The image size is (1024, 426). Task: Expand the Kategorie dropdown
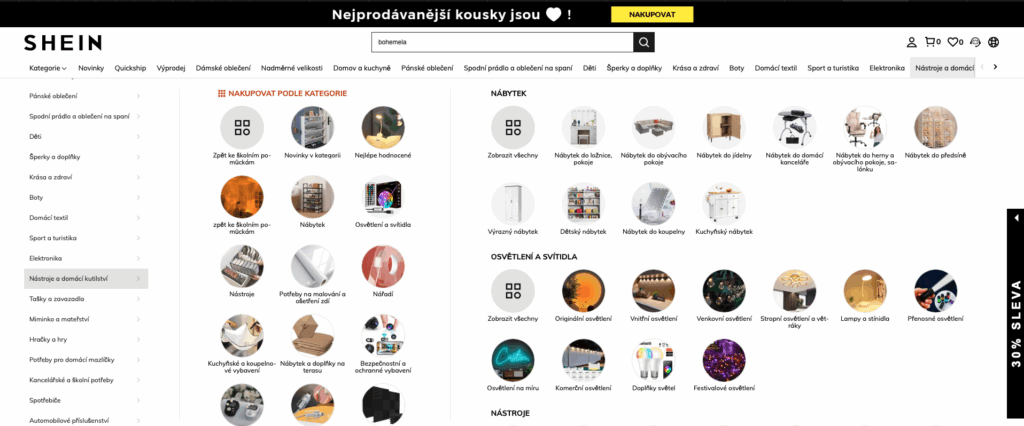point(48,68)
